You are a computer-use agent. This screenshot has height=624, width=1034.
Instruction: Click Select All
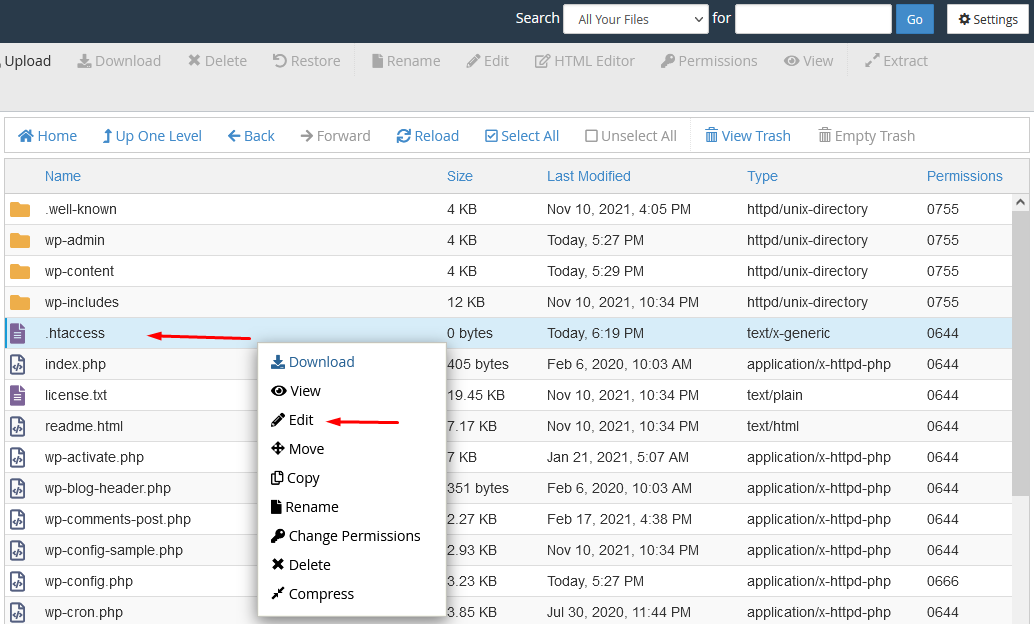[x=522, y=136]
